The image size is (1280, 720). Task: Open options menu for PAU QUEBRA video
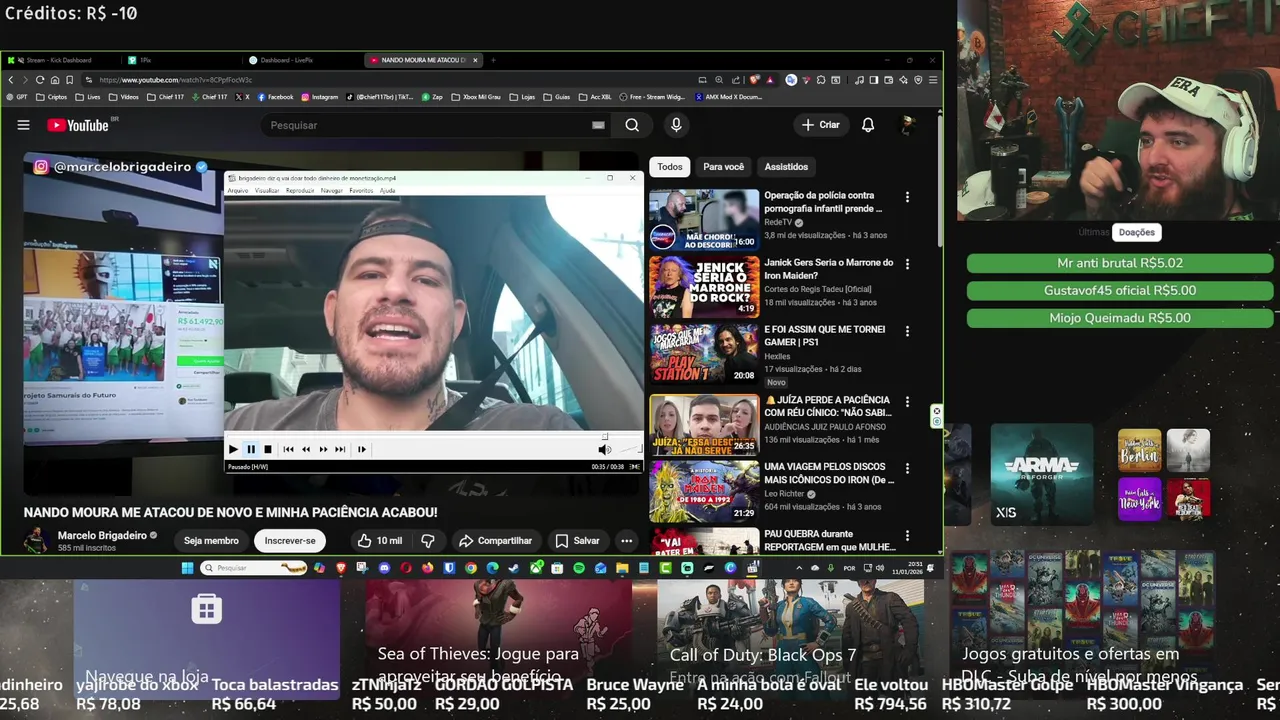(x=907, y=536)
